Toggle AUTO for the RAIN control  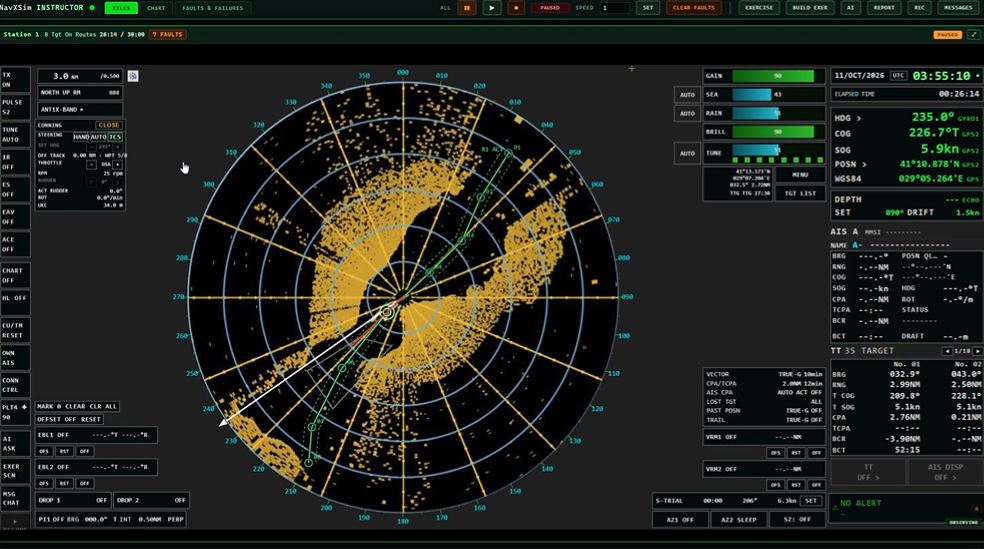pyautogui.click(x=687, y=114)
